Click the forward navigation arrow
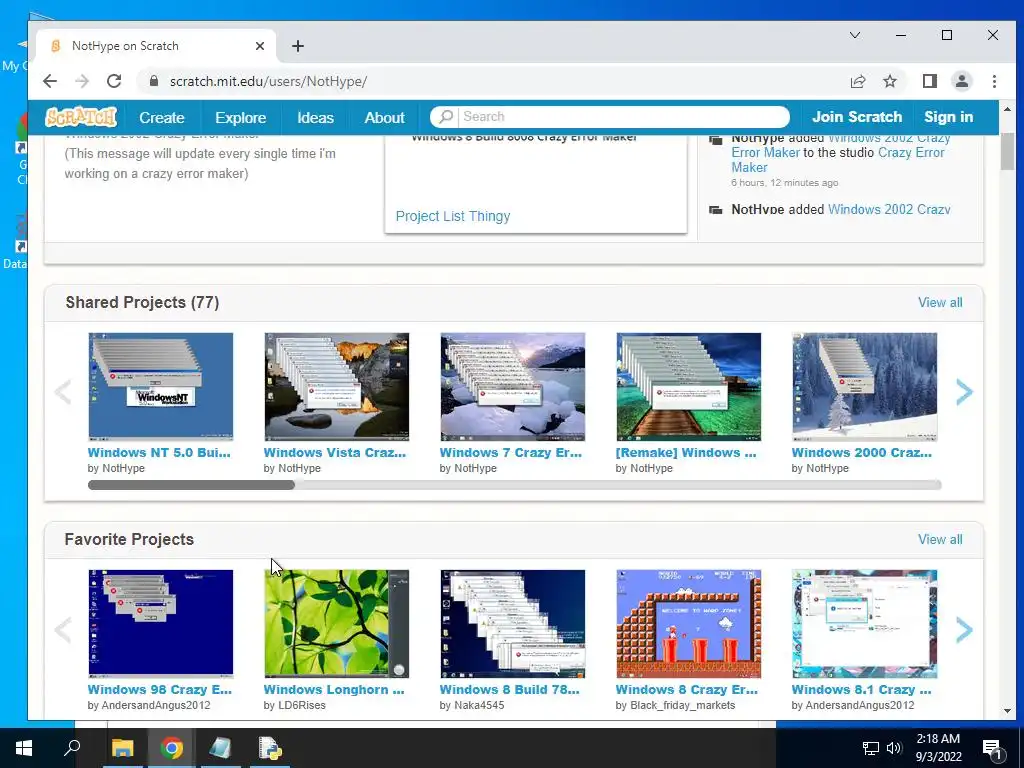 click(82, 81)
